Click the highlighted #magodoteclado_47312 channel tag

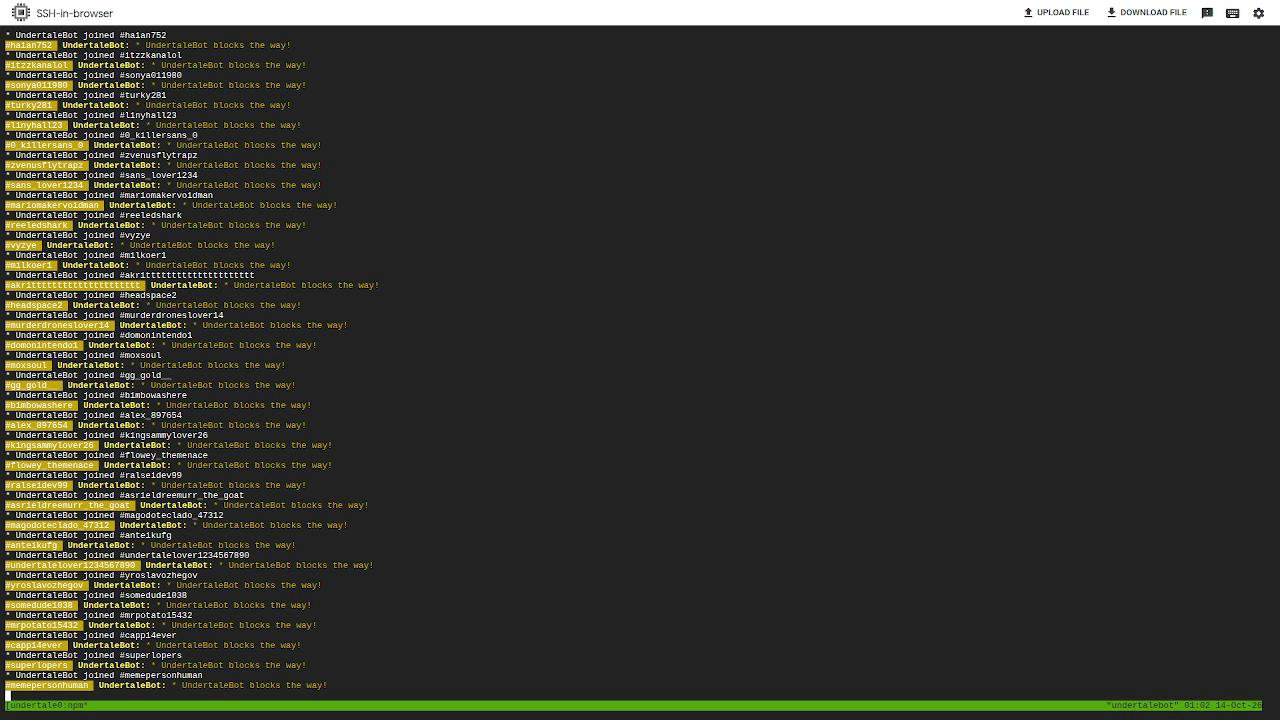coord(59,525)
